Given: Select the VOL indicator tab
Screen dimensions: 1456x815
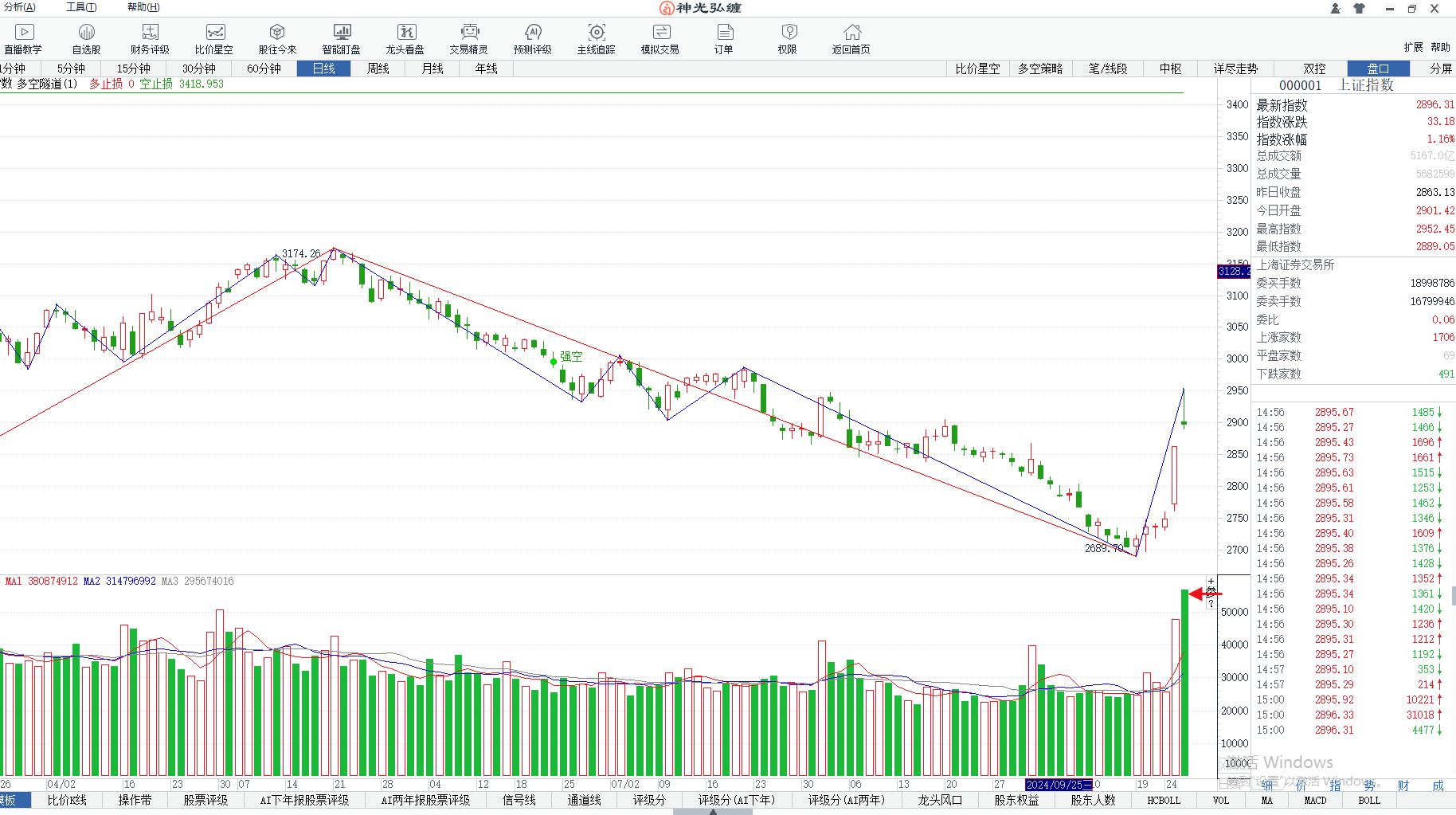Looking at the screenshot, I should (x=1221, y=800).
